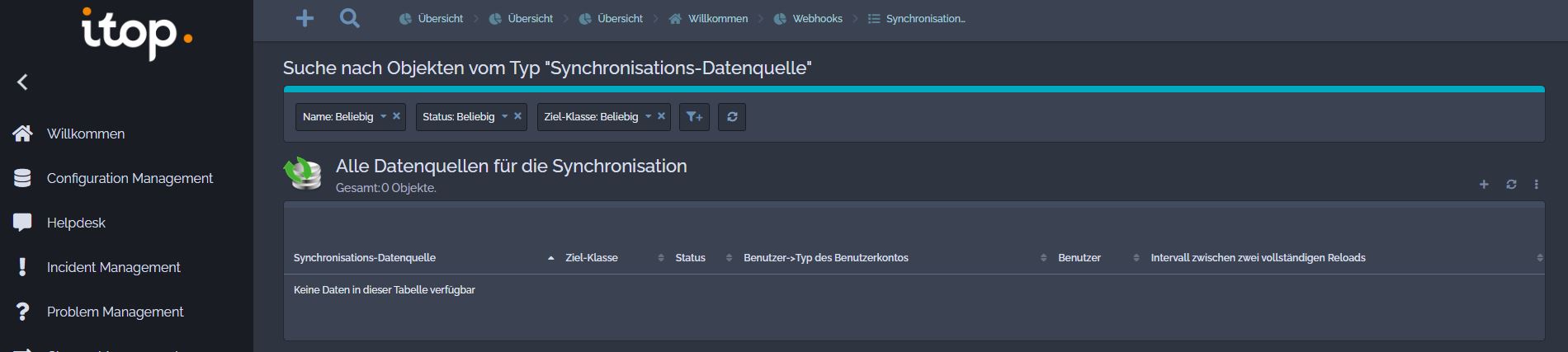This screenshot has width=1568, height=352.
Task: Open global search magnifier icon
Action: (x=349, y=18)
